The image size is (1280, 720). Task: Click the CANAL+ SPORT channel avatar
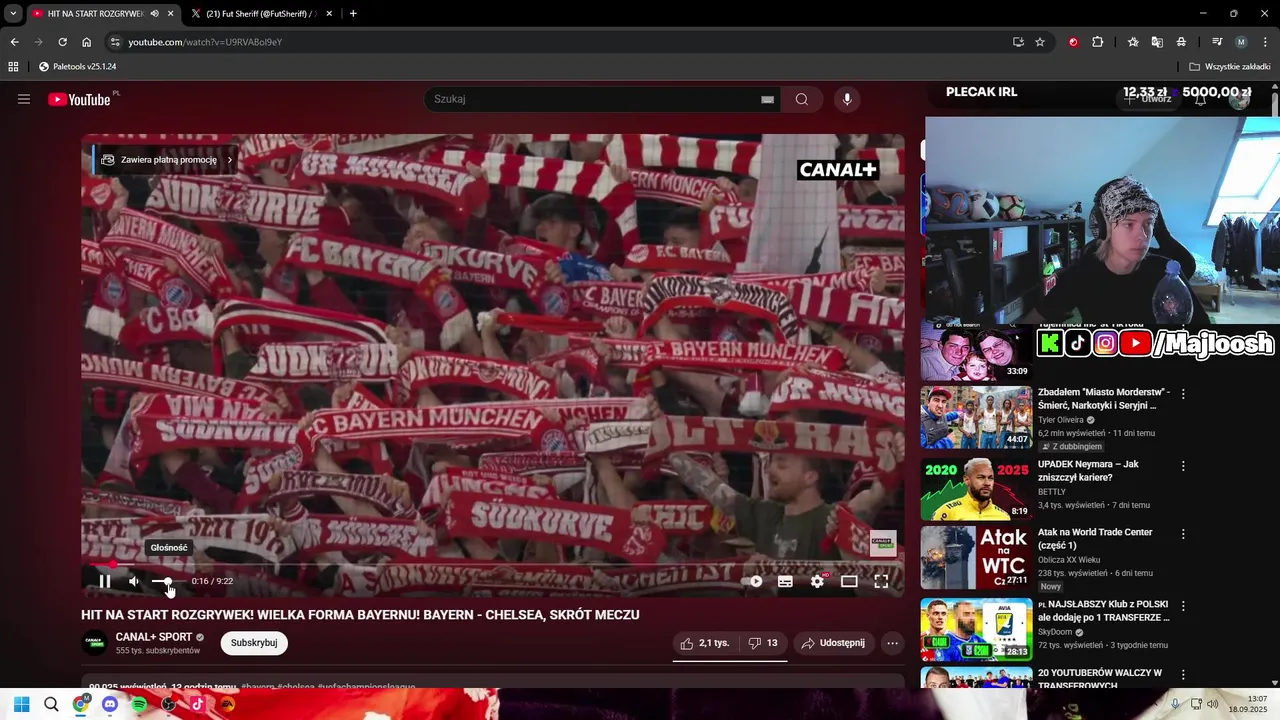[94, 643]
